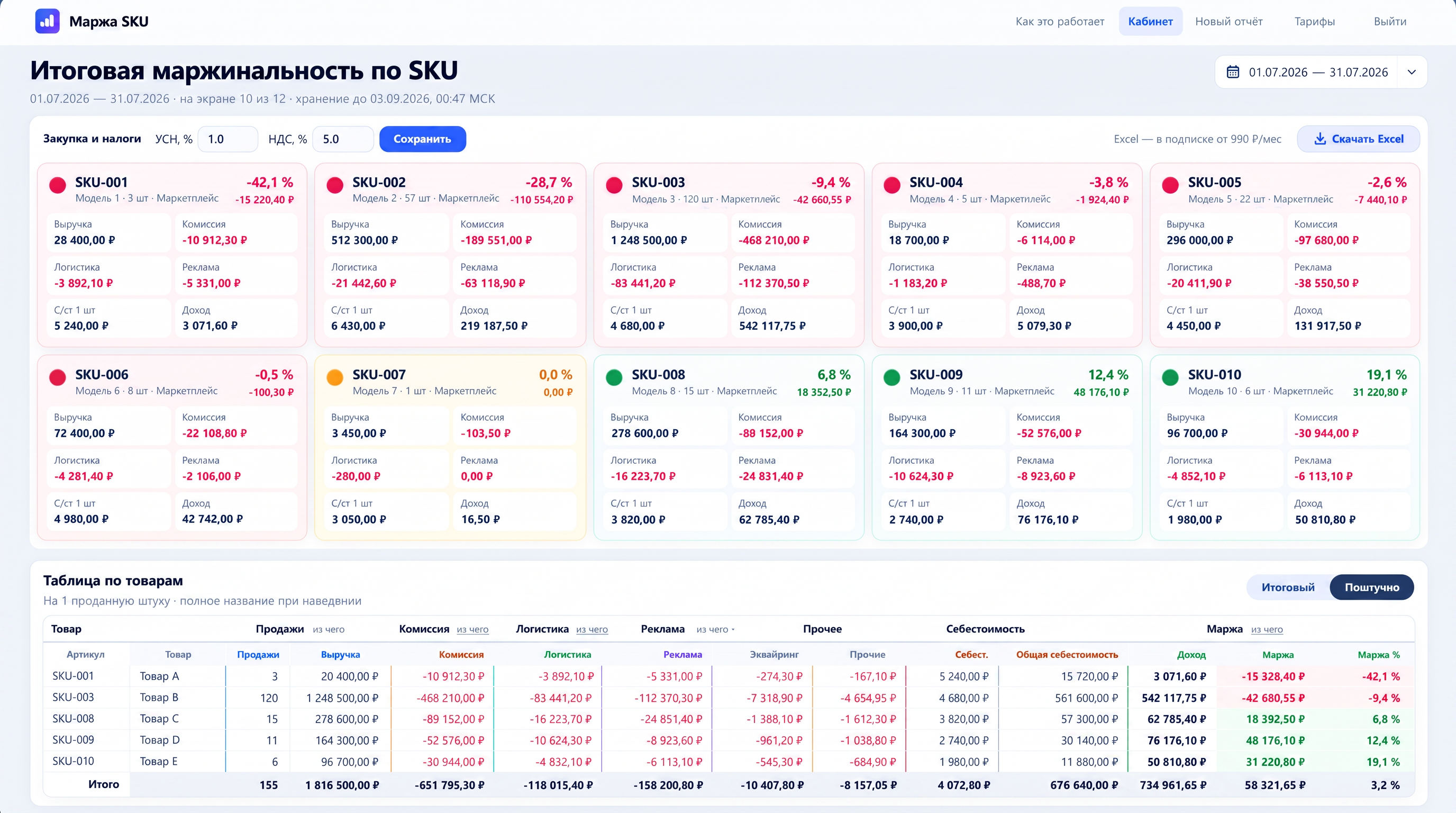
Task: Switch table to Итоговый mode
Action: click(1288, 588)
